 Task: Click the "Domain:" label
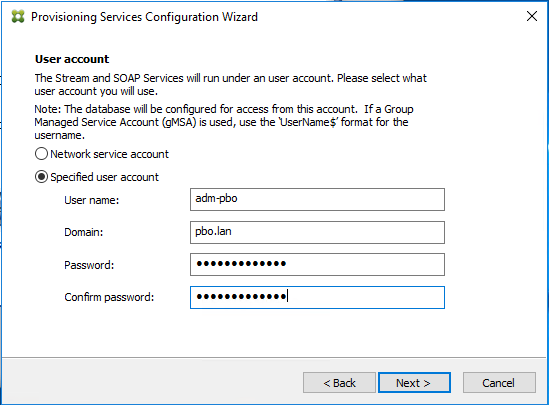(84, 232)
